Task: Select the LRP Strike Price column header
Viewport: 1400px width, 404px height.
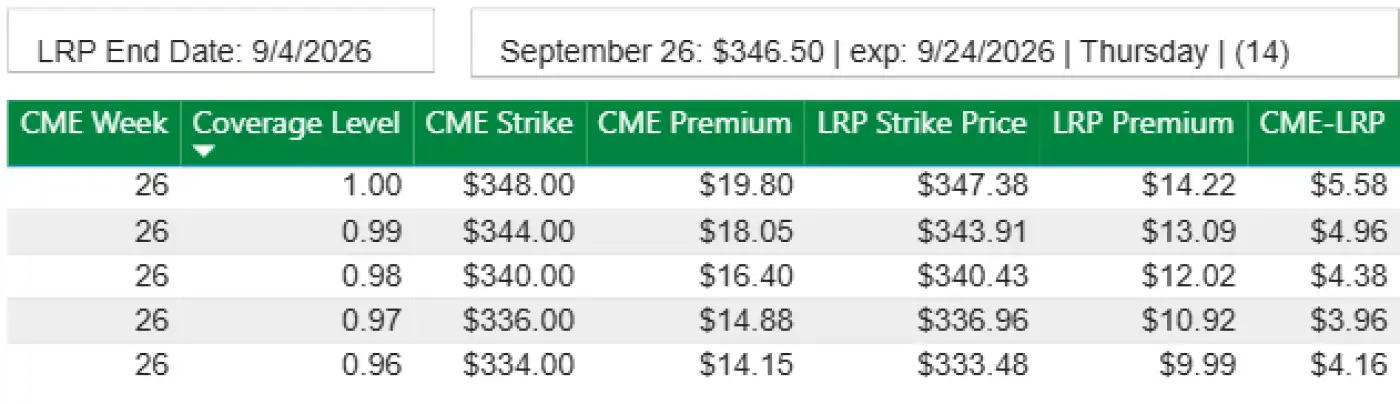Action: tap(921, 125)
